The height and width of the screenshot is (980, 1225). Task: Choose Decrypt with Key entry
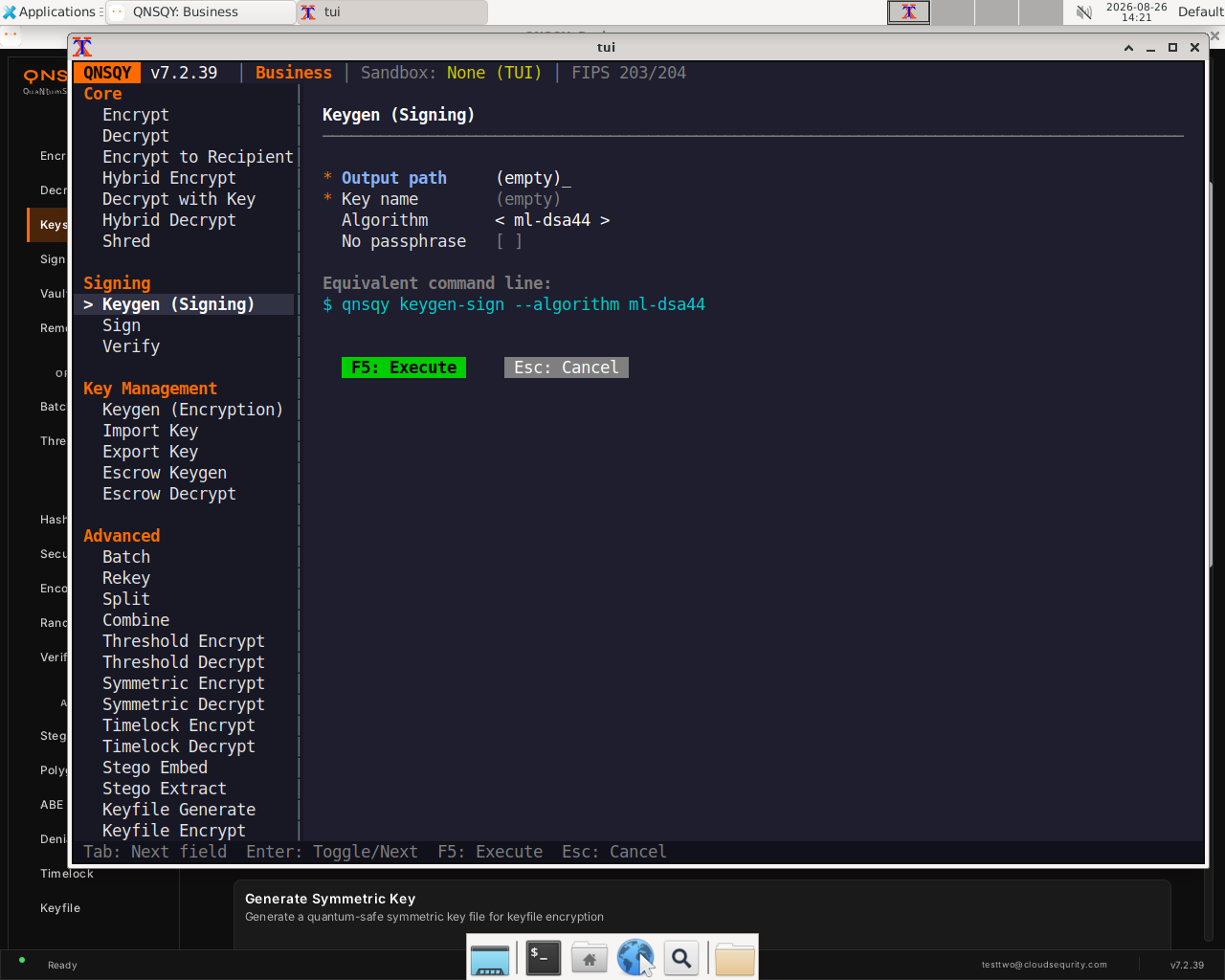(179, 199)
